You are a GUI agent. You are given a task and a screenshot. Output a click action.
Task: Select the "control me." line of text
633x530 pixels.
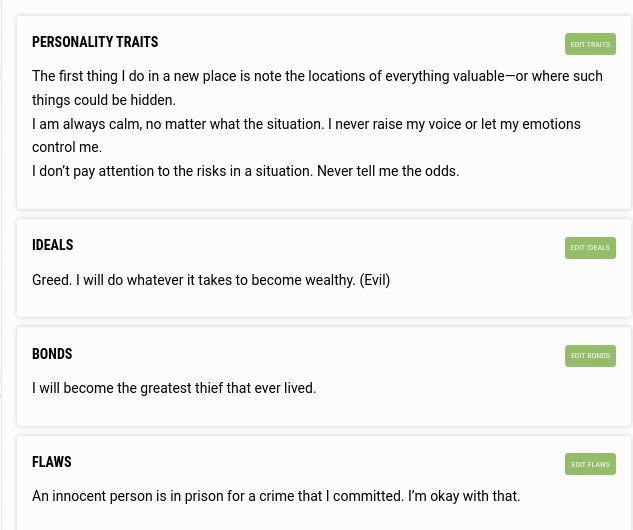67,147
